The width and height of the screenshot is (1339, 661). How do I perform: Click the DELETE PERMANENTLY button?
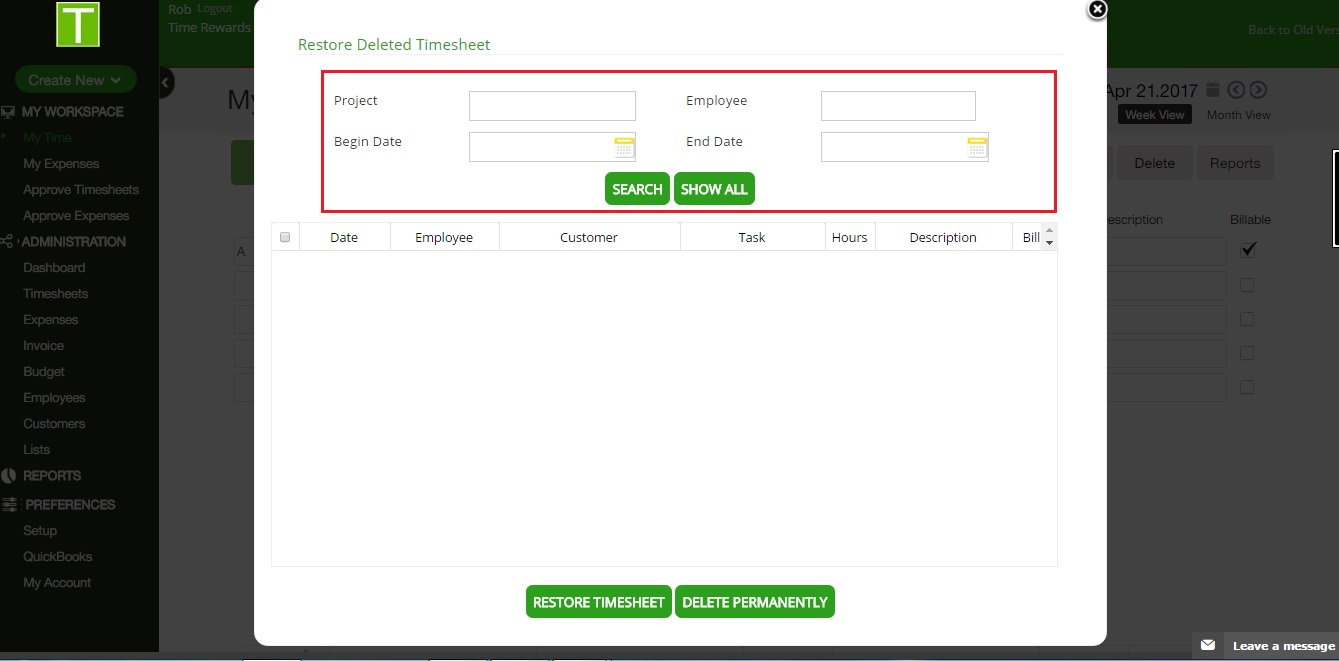tap(754, 602)
